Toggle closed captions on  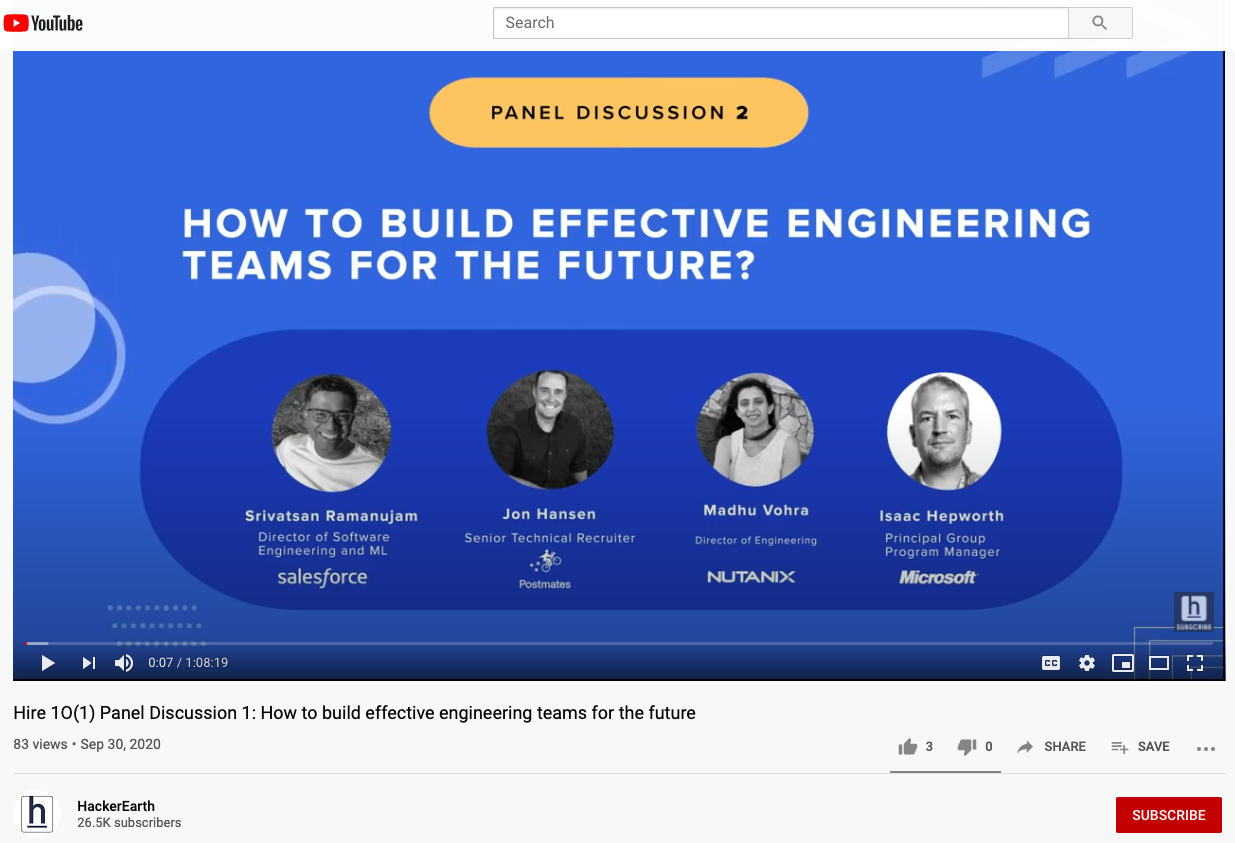coord(1051,662)
